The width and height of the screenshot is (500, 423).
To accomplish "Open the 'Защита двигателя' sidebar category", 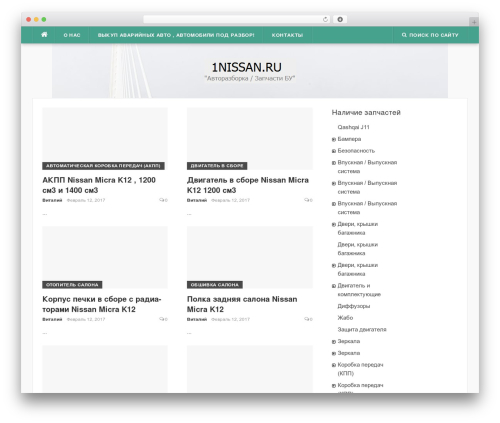I will (362, 329).
